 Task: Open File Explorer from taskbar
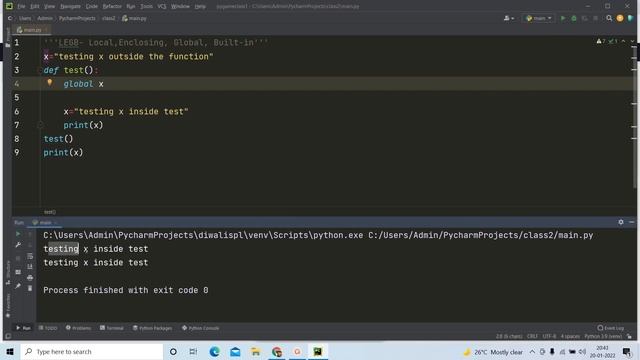[x=256, y=351]
